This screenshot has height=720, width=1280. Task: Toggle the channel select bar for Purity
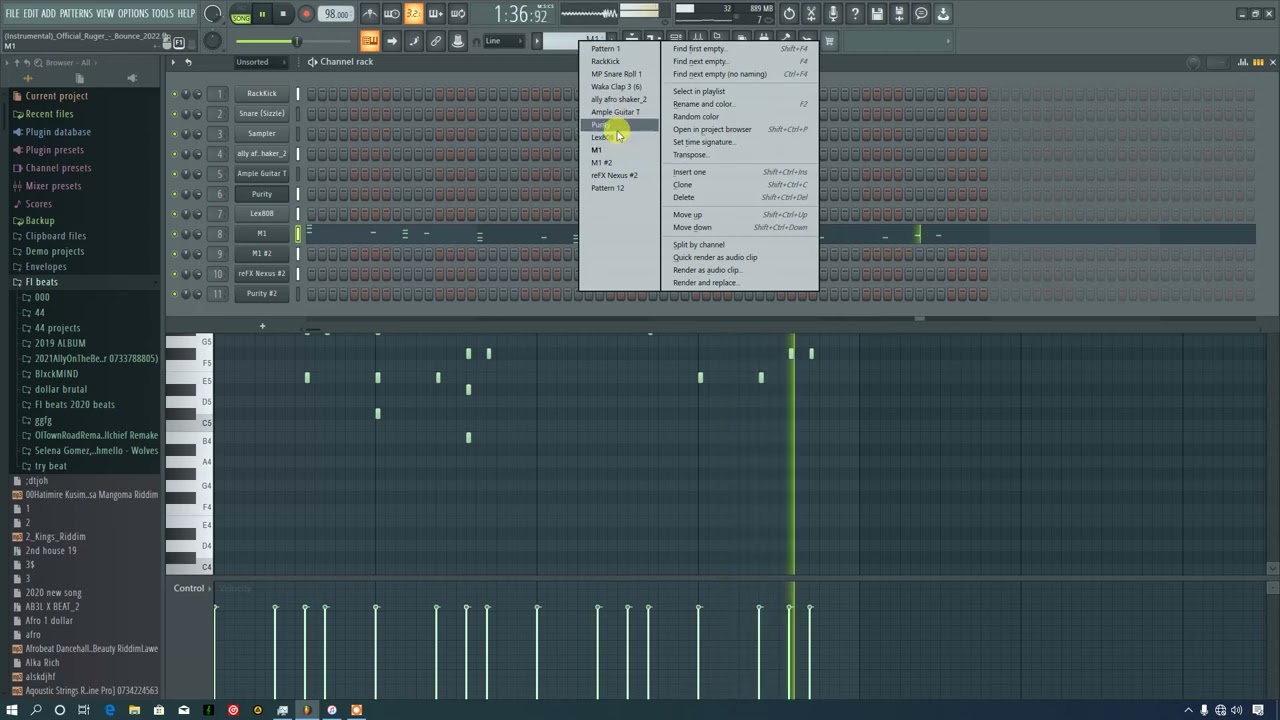point(297,194)
